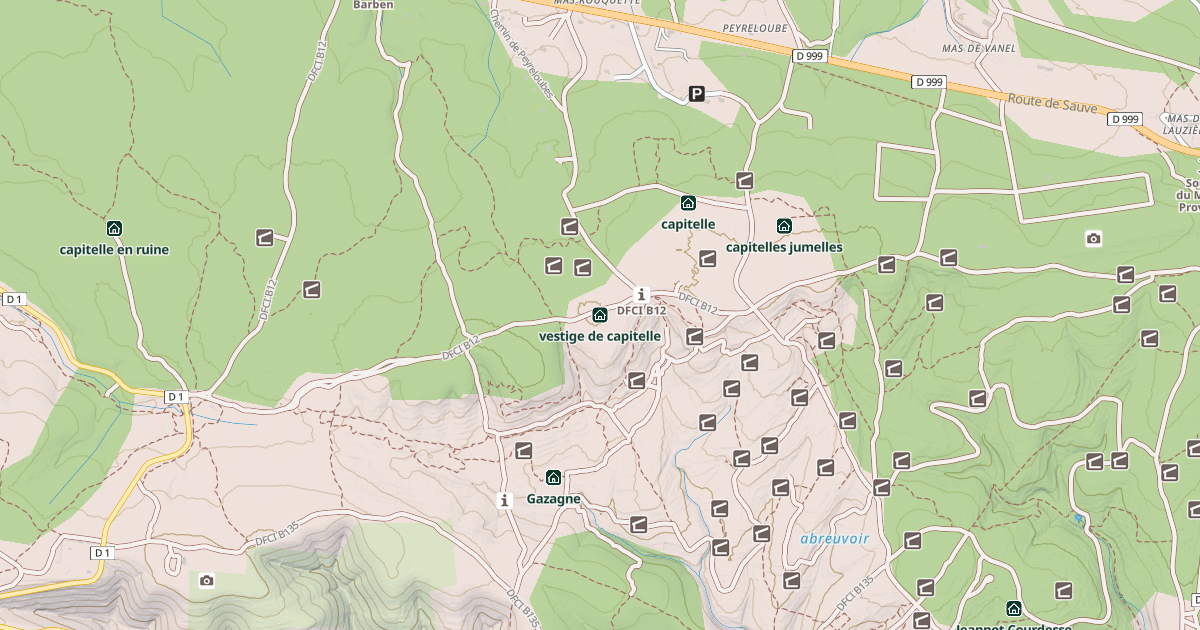The width and height of the screenshot is (1200, 630).
Task: Click the 'Route de Sauve' road name
Action: [1052, 104]
